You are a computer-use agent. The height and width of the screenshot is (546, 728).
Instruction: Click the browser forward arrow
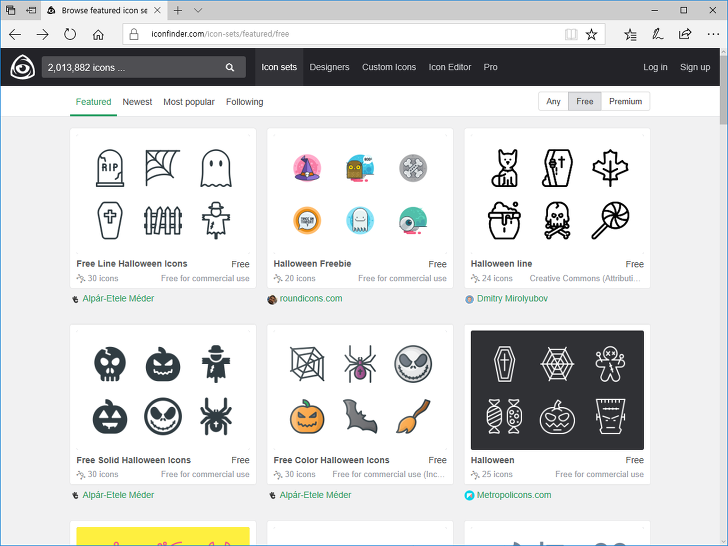click(42, 34)
